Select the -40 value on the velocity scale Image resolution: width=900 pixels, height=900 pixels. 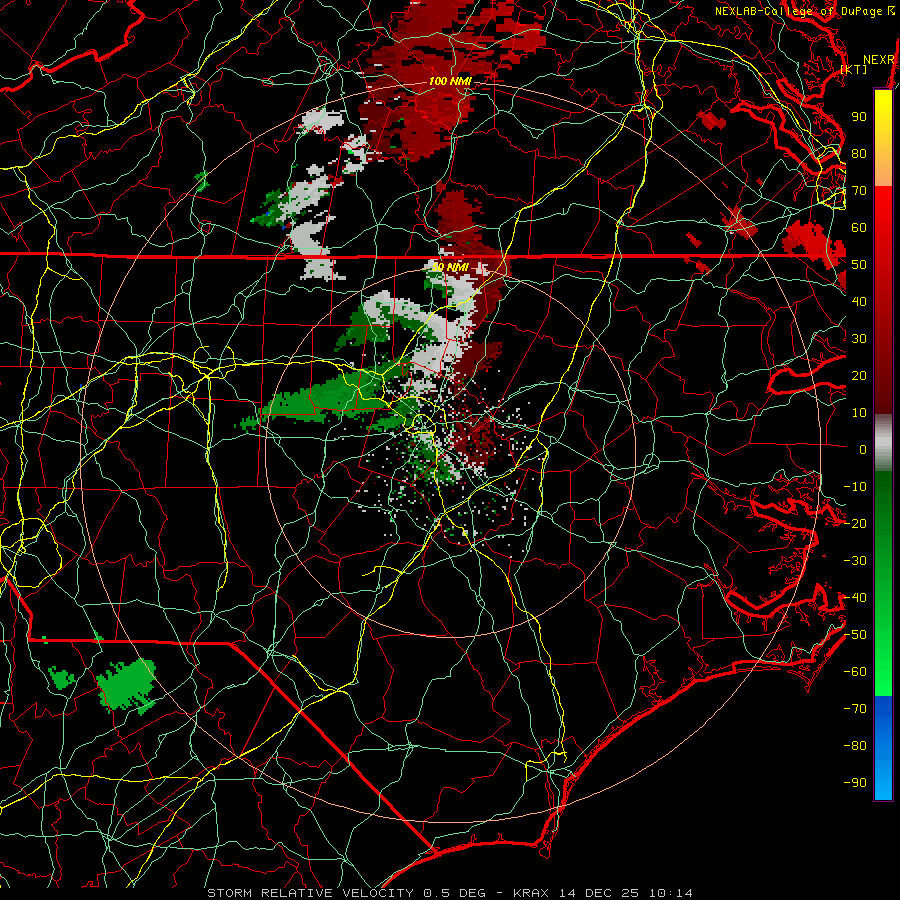click(x=855, y=598)
